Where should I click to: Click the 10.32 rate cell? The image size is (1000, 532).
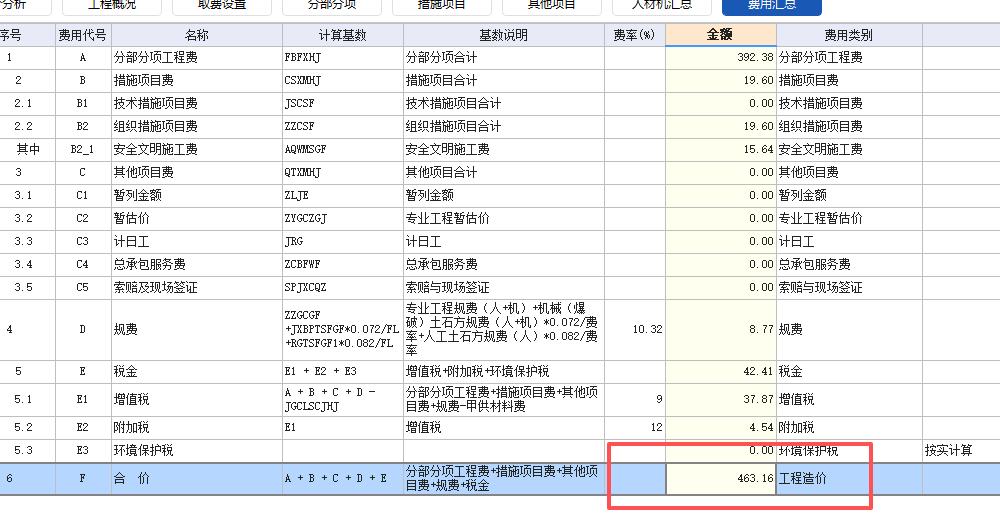[635, 329]
